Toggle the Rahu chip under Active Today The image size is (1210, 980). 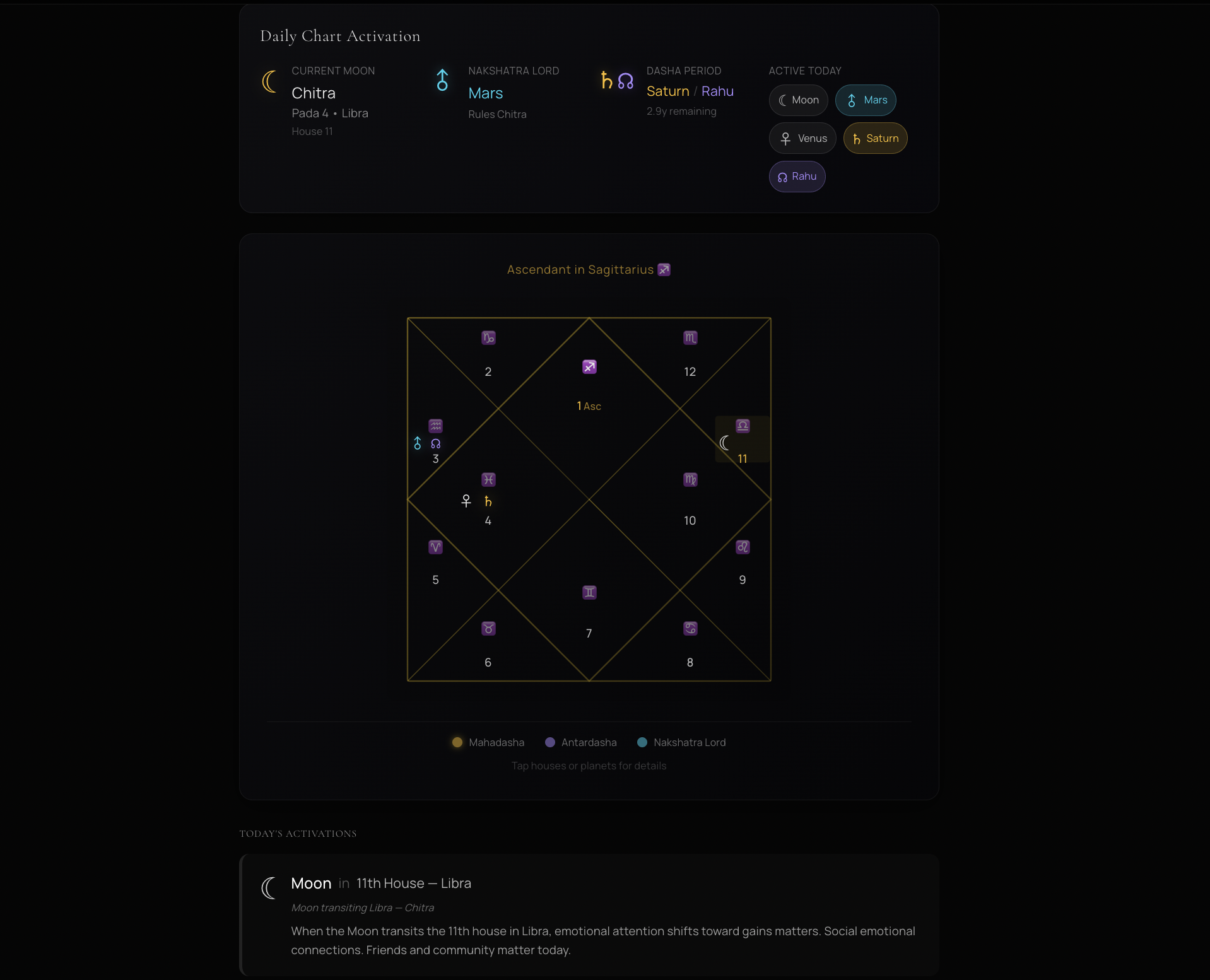click(x=797, y=177)
